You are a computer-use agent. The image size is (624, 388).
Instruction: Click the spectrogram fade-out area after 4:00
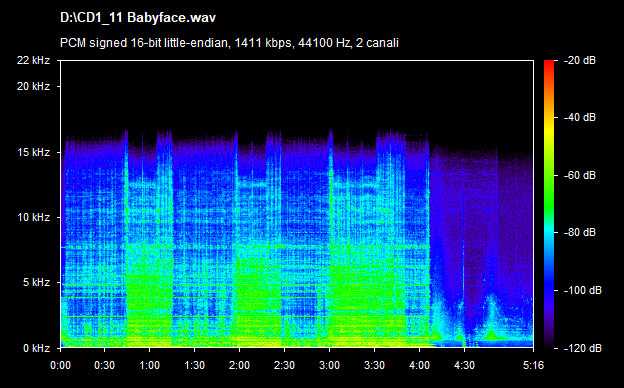click(482, 247)
